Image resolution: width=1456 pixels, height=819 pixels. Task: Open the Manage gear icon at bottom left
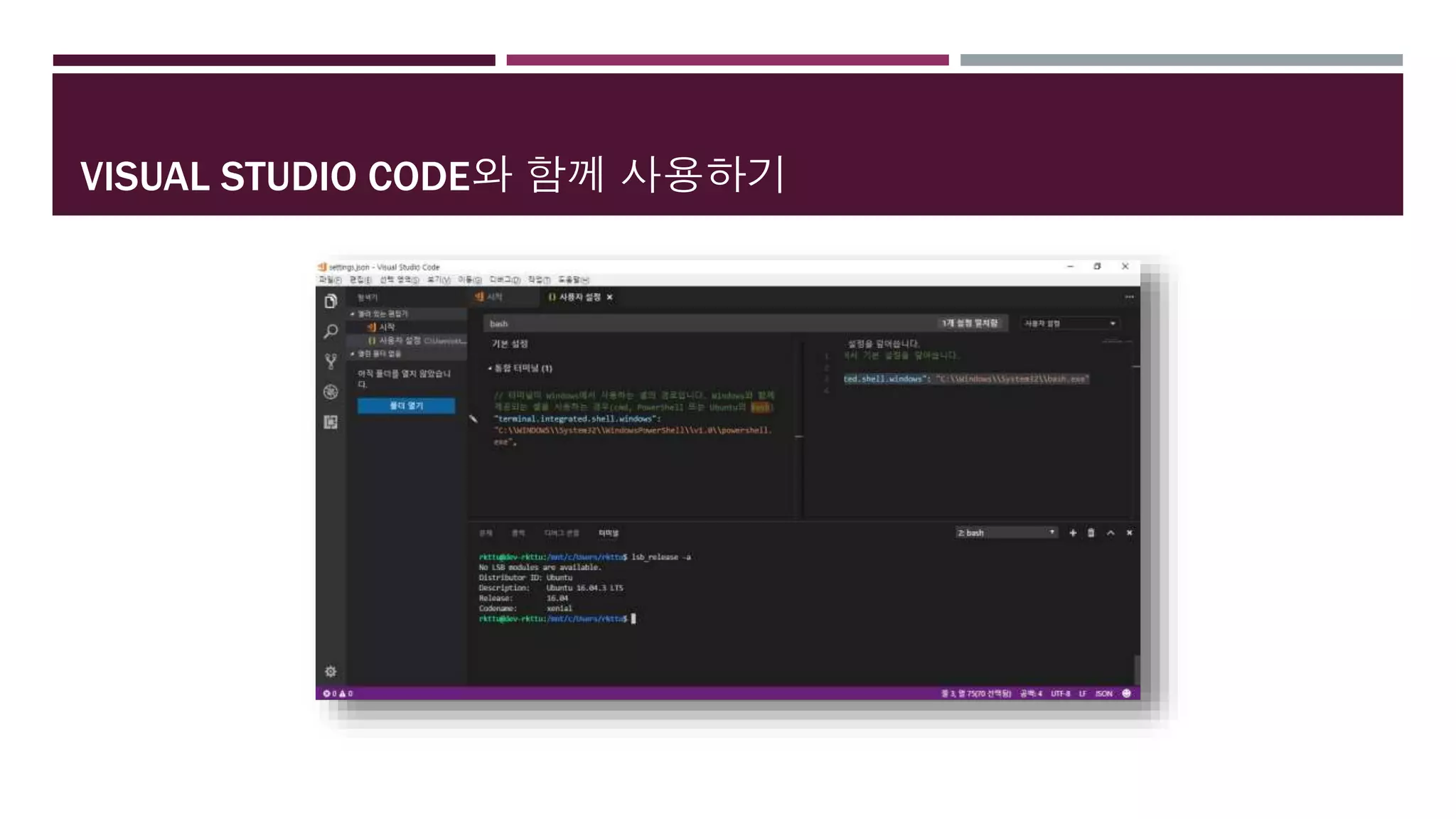pos(331,671)
